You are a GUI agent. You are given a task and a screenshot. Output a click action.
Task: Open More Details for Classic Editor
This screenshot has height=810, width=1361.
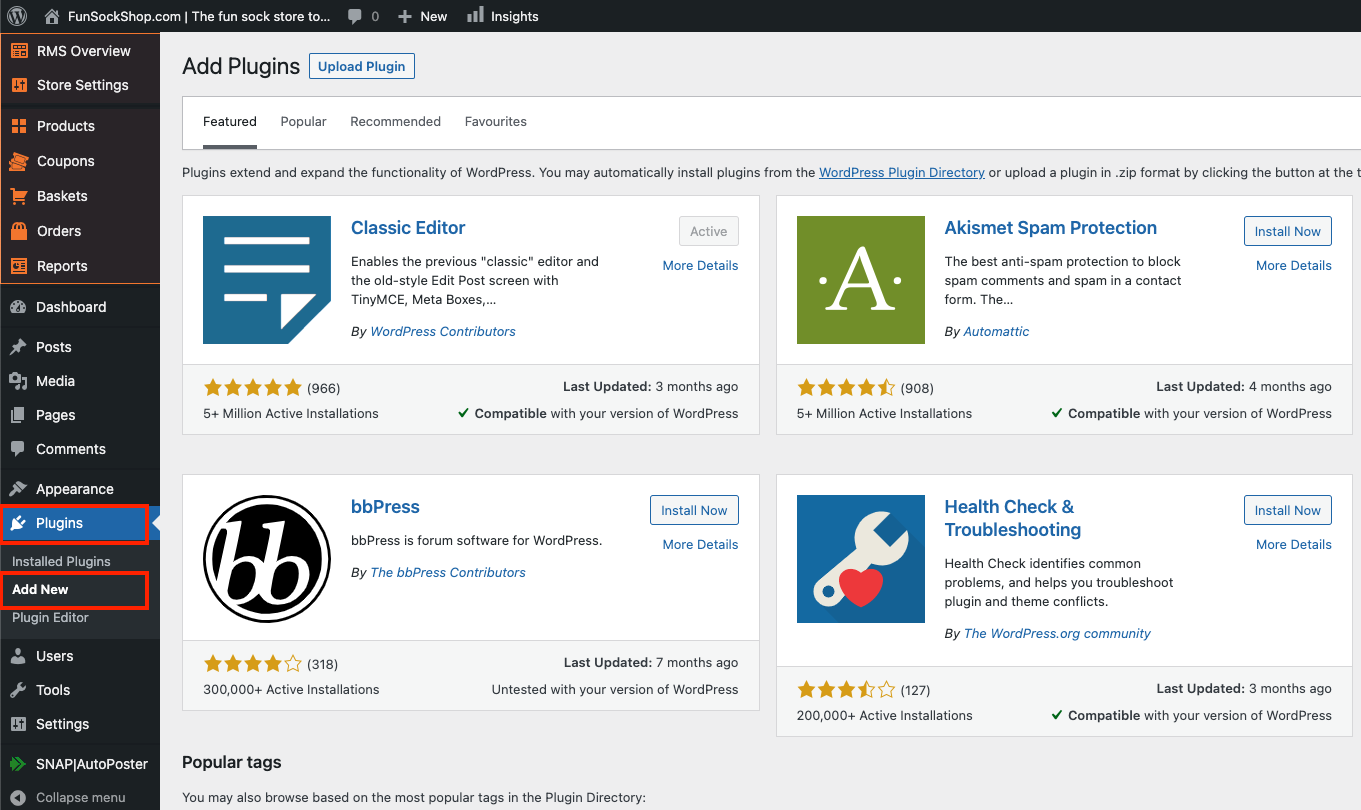coord(700,266)
